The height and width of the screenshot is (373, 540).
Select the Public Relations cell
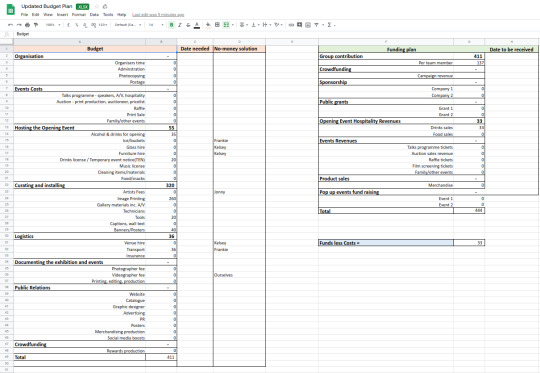[80, 288]
